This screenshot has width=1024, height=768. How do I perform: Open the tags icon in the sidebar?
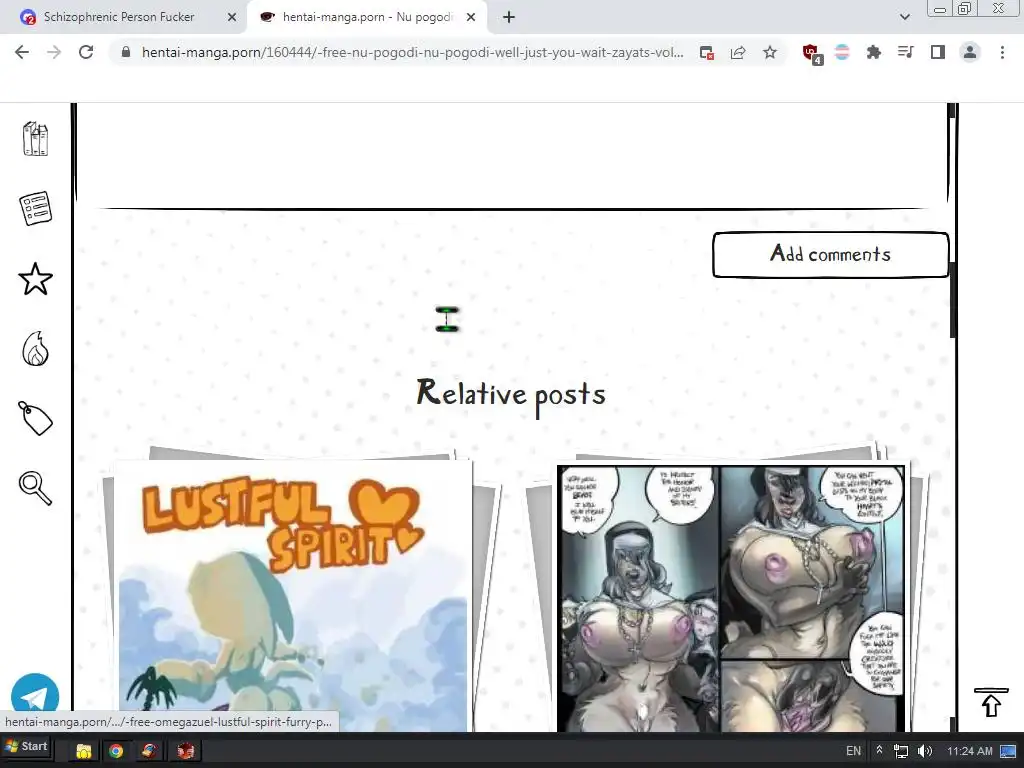pos(35,418)
